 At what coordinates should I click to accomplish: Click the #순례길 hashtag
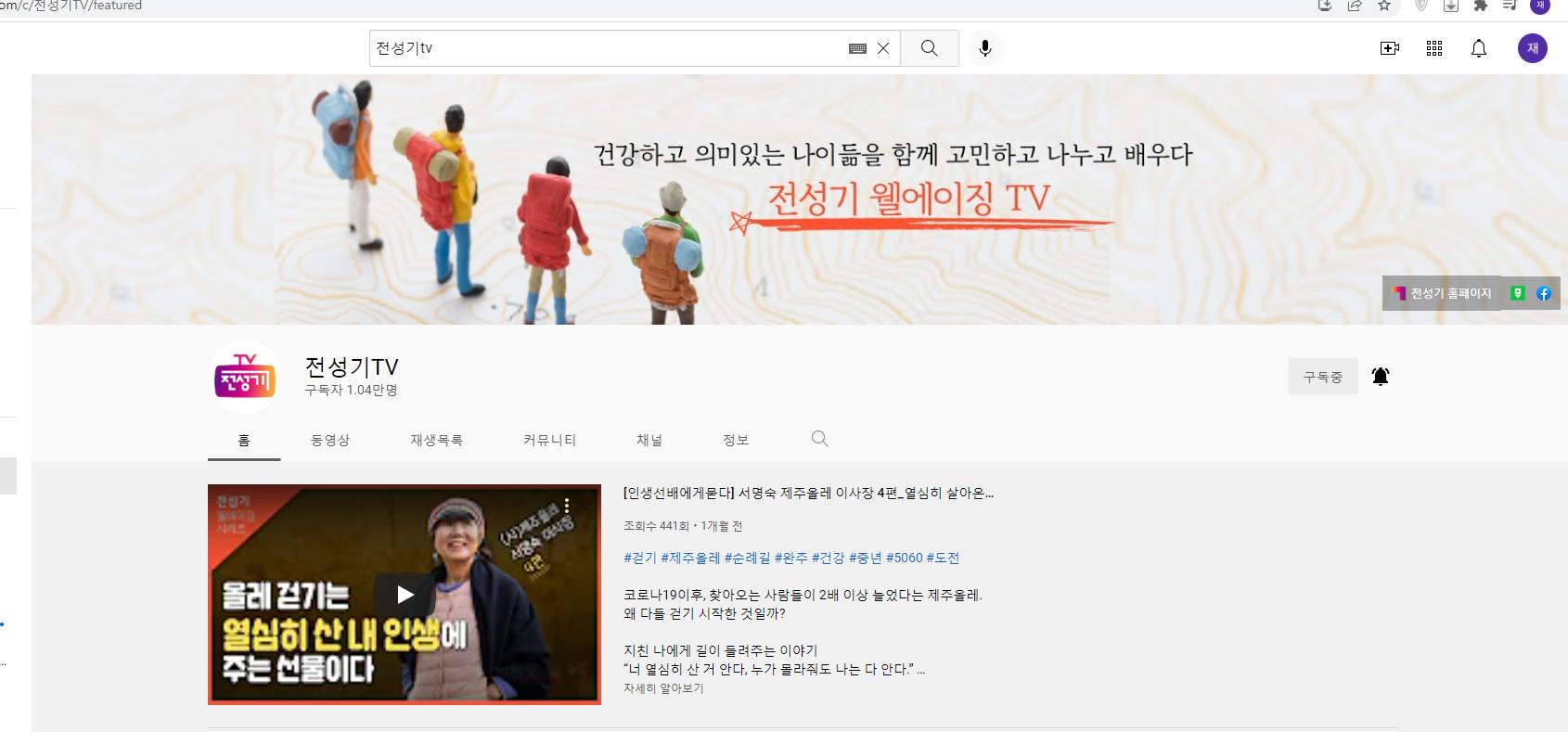747,558
